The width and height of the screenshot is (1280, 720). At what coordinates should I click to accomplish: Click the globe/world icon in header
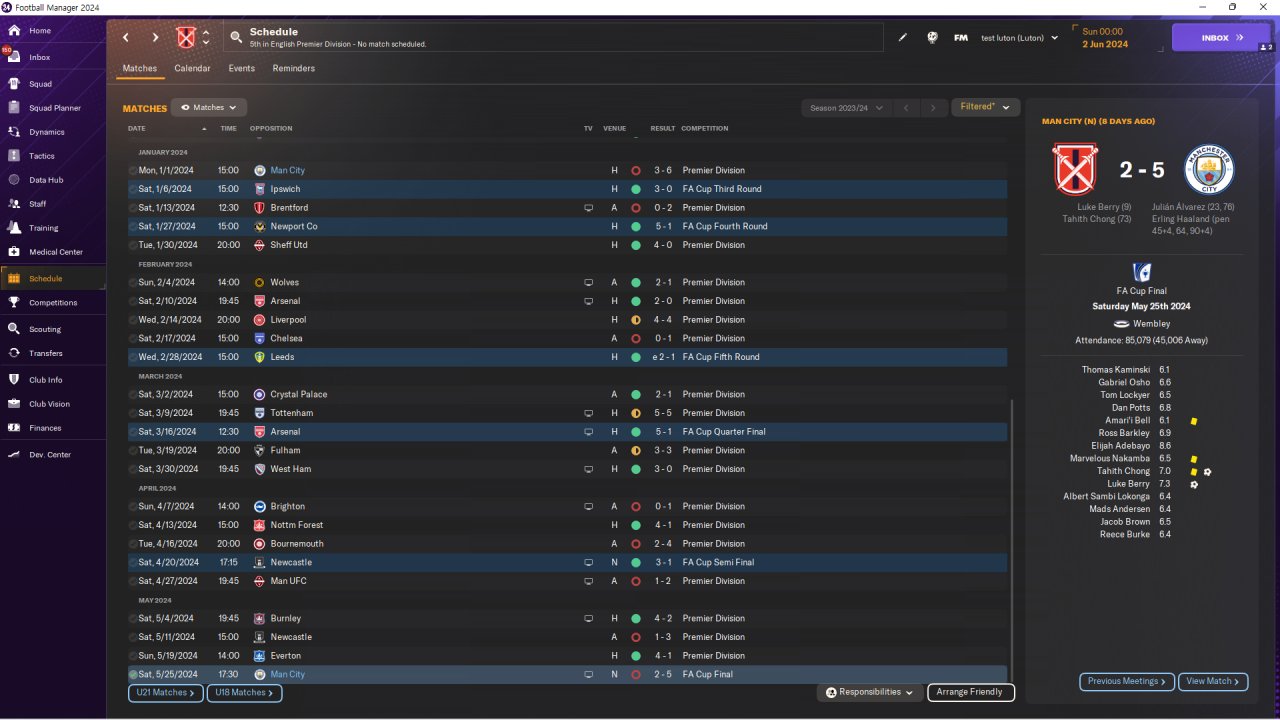pos(932,38)
